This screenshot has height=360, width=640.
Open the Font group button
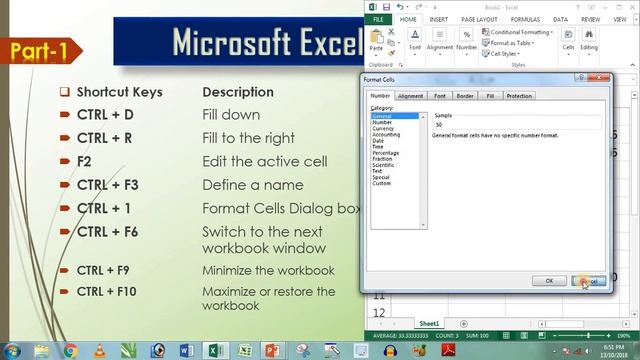(415, 42)
